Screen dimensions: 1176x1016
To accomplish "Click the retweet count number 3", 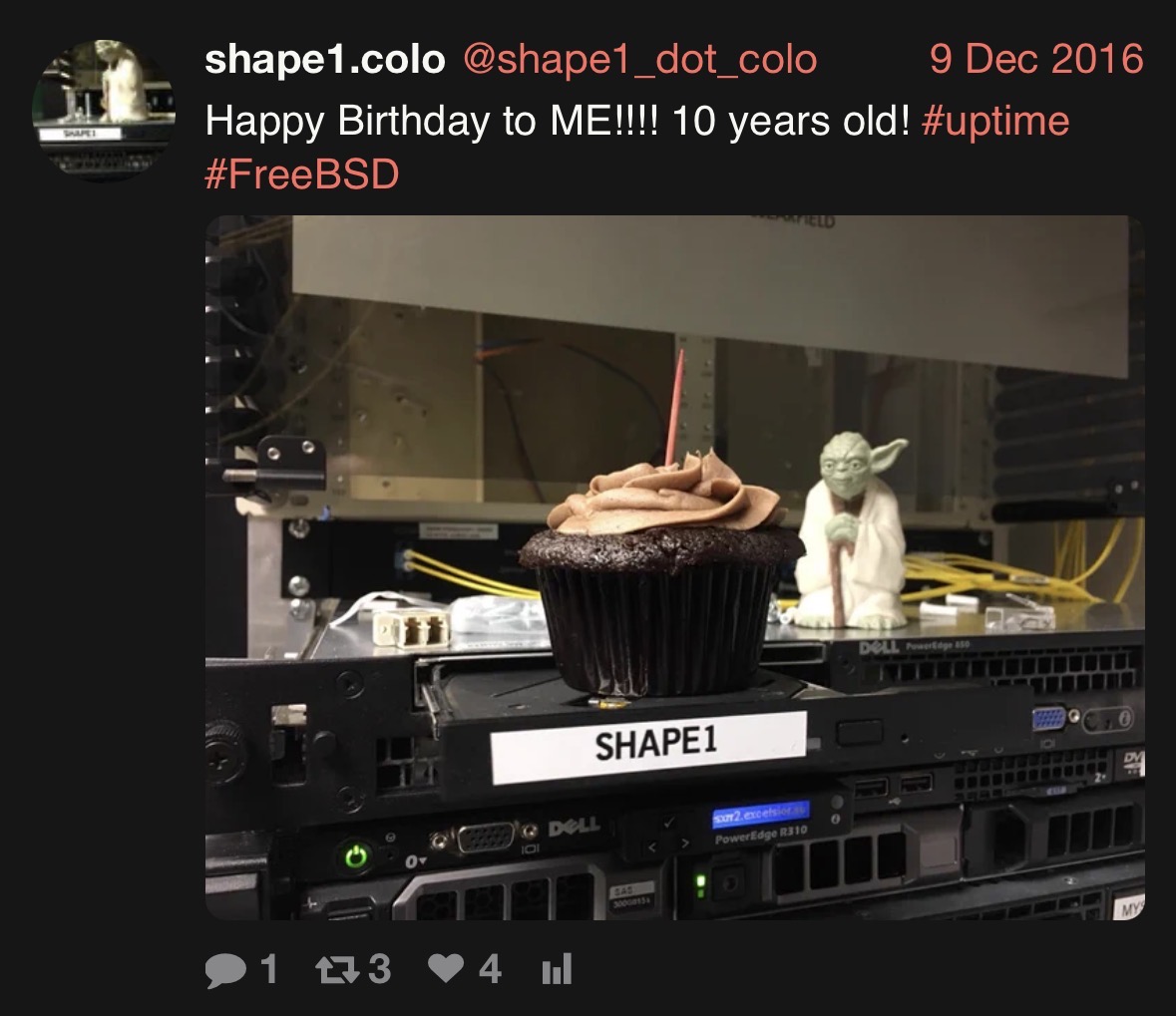I will [x=379, y=969].
